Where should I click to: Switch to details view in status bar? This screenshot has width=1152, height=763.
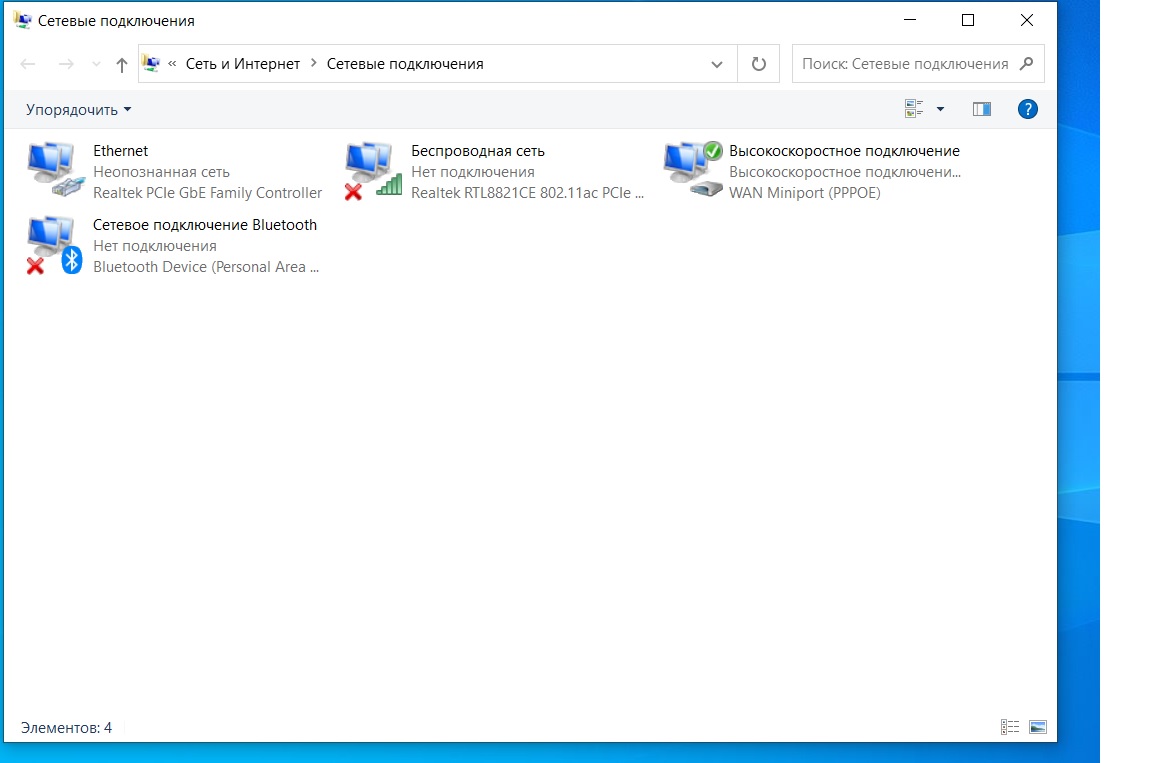pos(1010,728)
